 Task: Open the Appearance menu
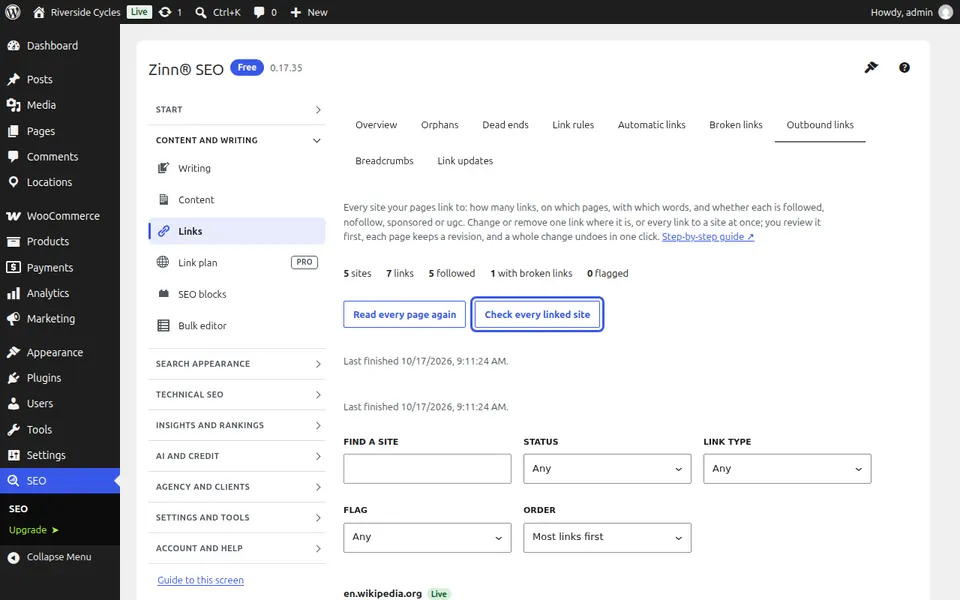click(x=60, y=352)
